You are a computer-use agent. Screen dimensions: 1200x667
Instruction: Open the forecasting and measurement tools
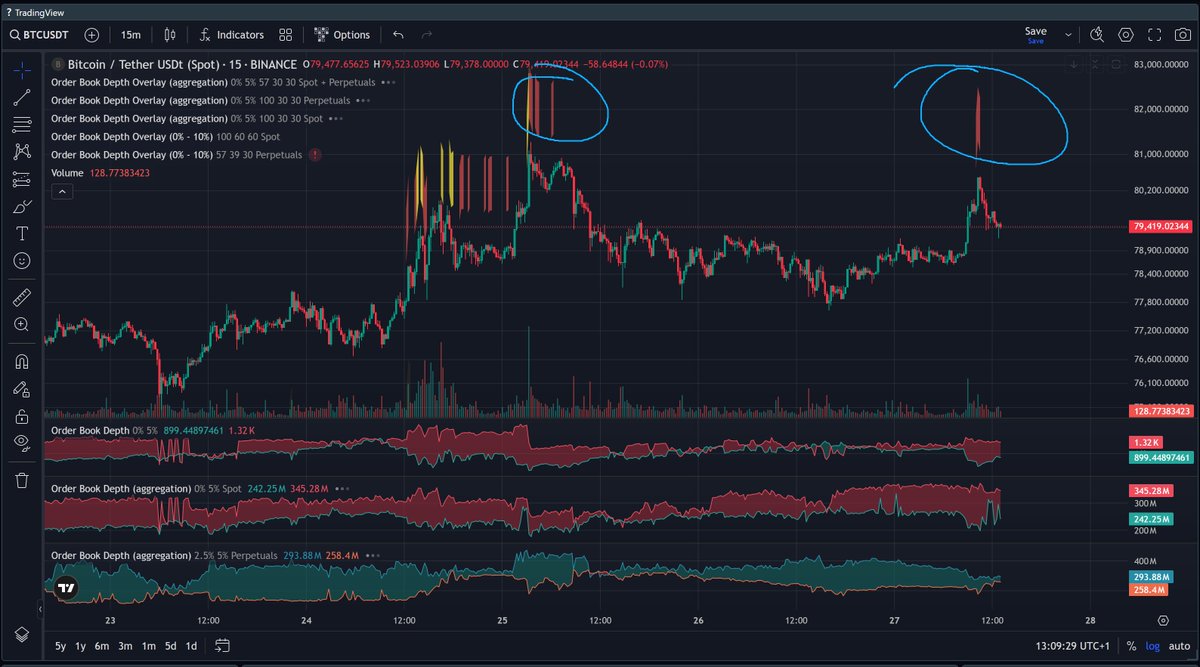coord(21,180)
